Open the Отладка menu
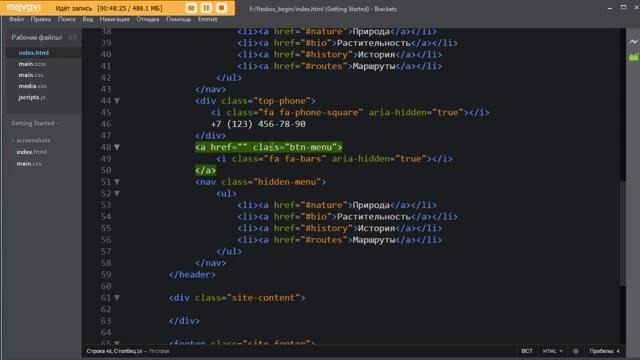 click(x=148, y=19)
